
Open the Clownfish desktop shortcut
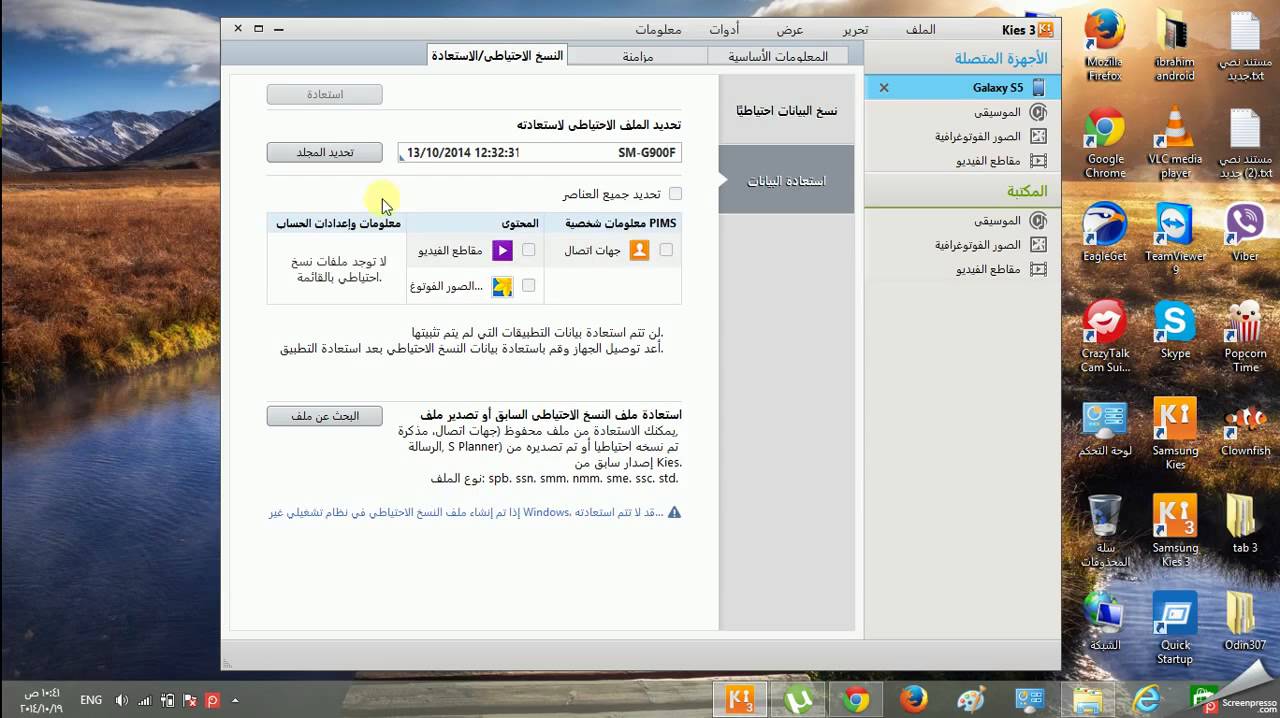pyautogui.click(x=1245, y=428)
